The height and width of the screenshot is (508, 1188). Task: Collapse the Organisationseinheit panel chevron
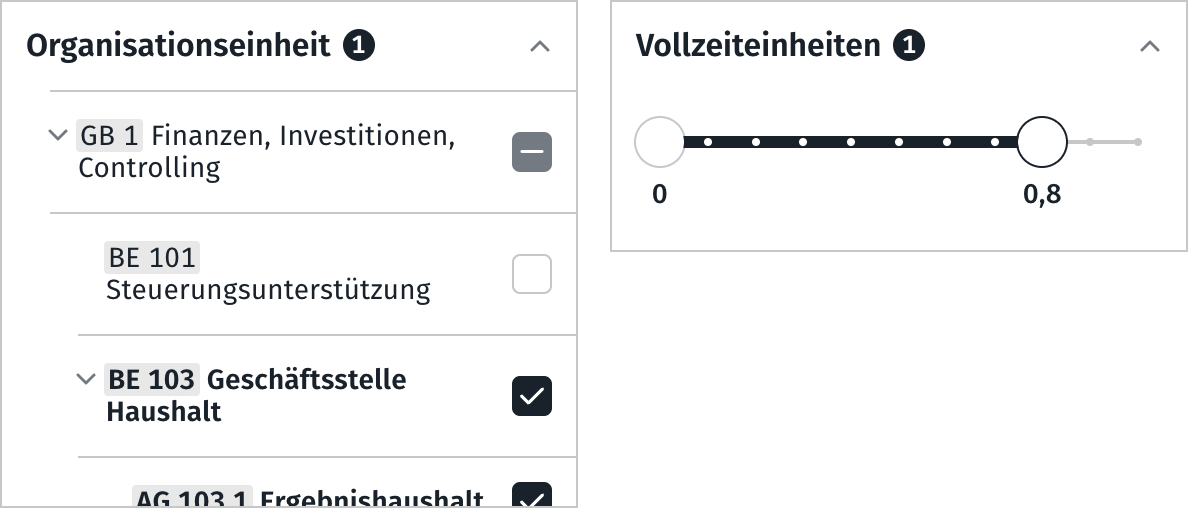tap(540, 46)
